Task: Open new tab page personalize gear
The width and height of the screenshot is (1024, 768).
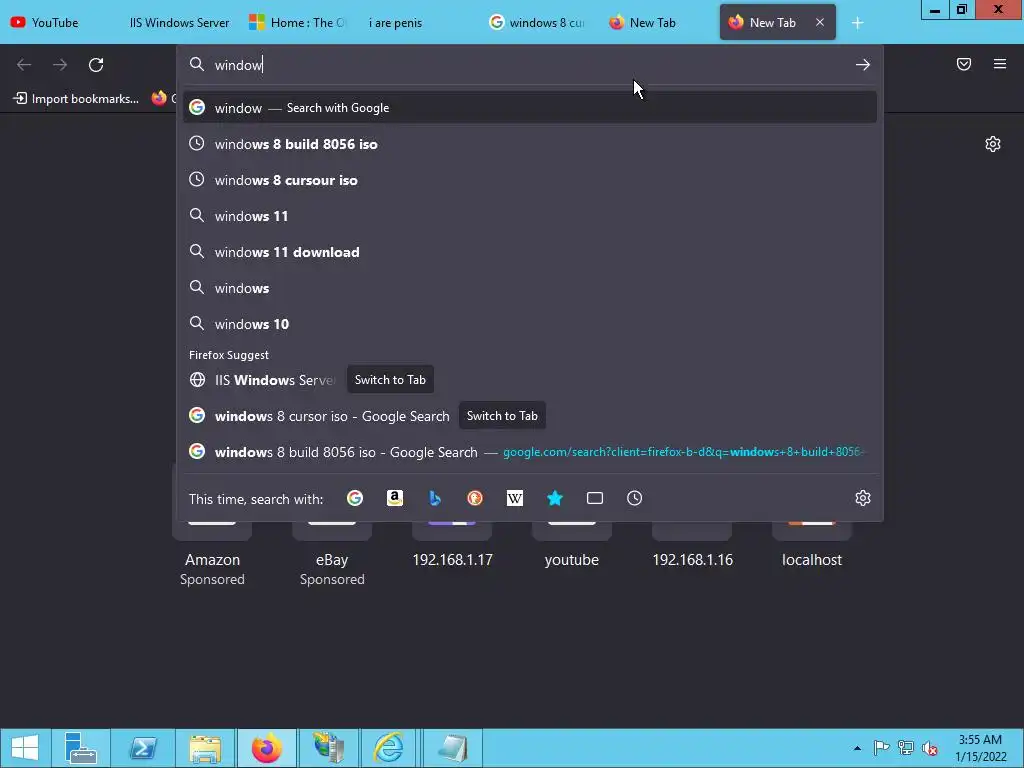Action: pos(993,144)
